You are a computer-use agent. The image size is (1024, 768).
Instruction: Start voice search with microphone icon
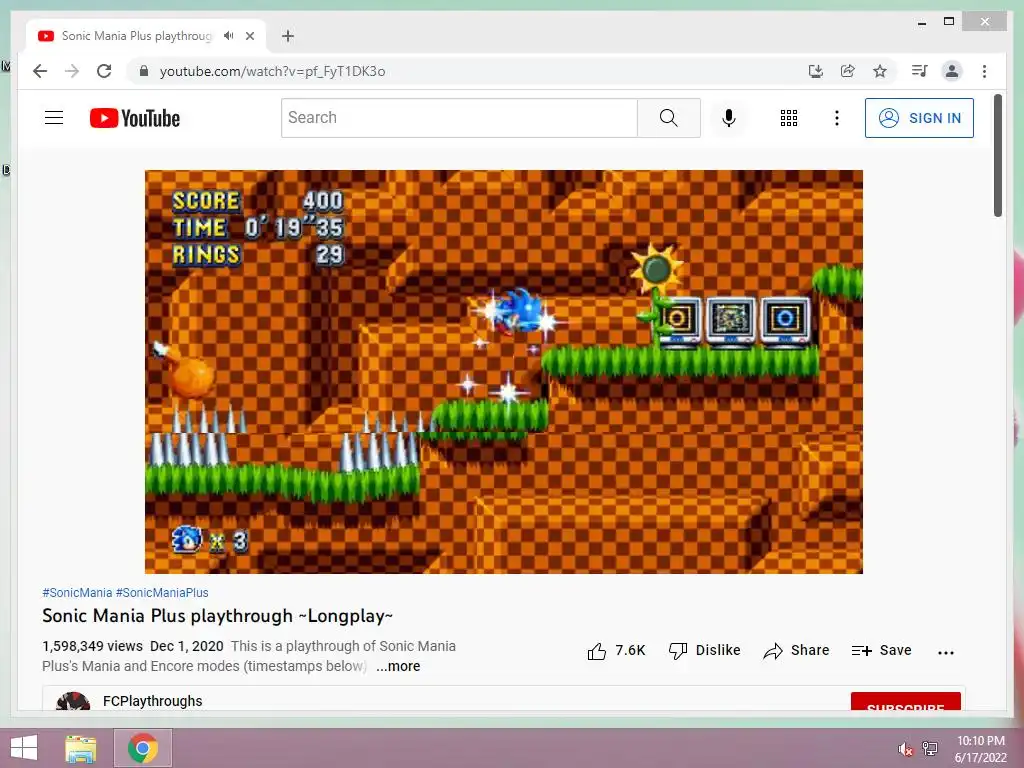pyautogui.click(x=729, y=118)
